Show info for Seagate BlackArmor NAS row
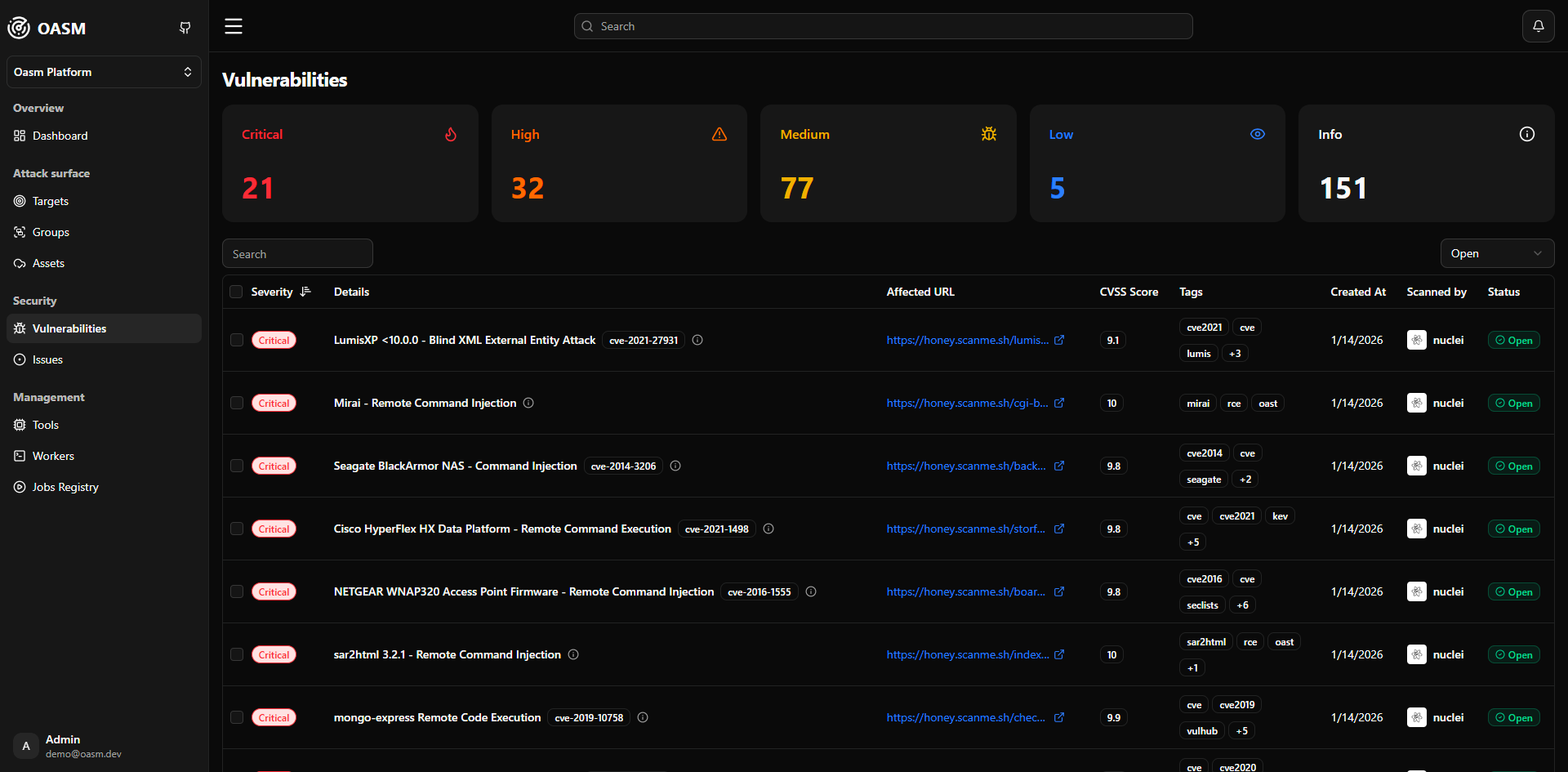 675,466
